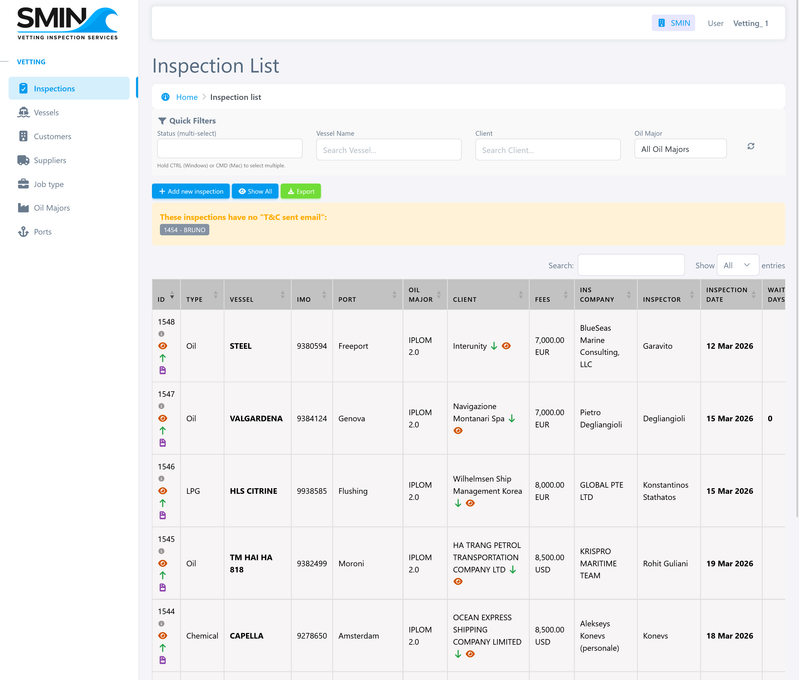Click the eye icon under ID 1544
This screenshot has width=799, height=680.
[x=163, y=636]
